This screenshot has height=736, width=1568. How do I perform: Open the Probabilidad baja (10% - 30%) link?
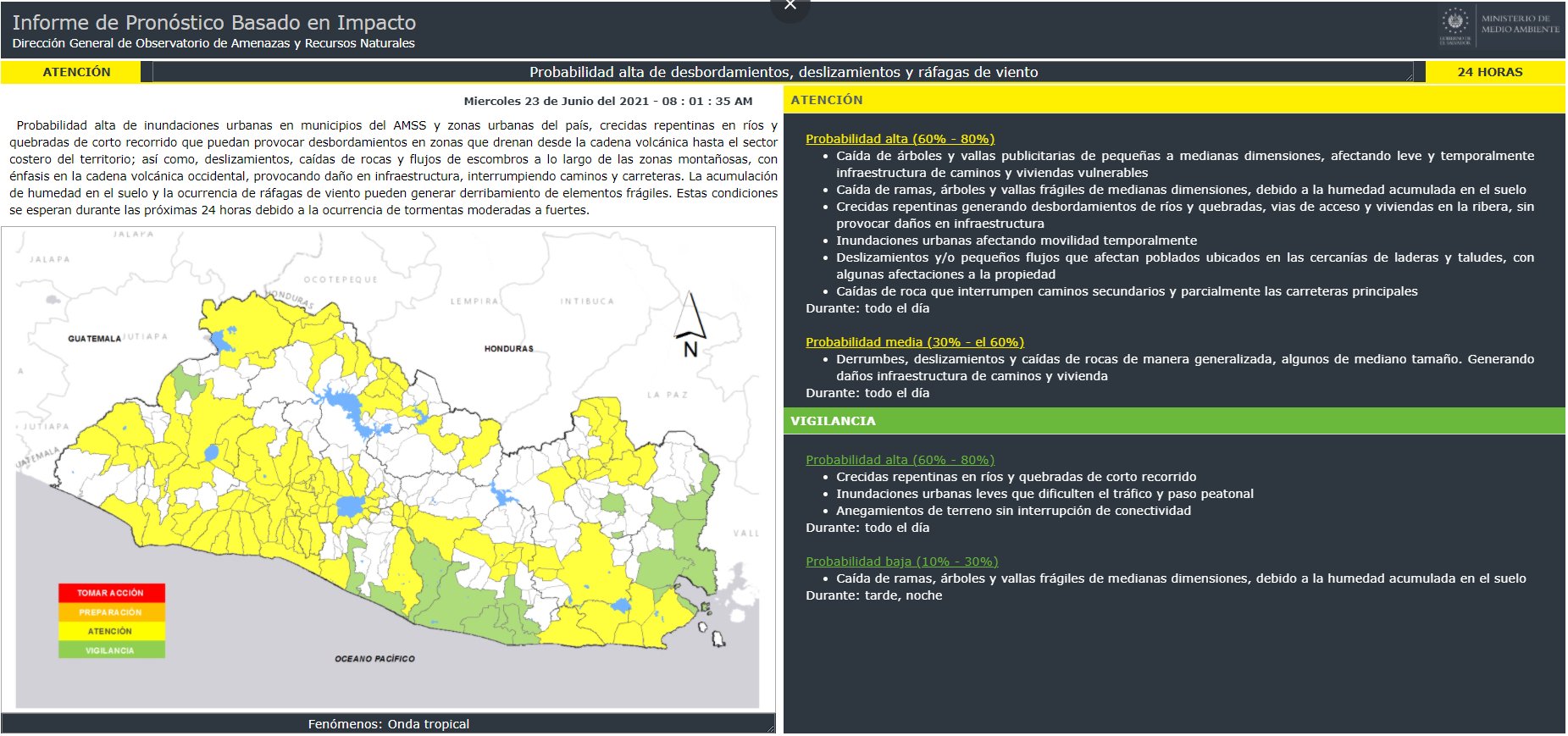(901, 562)
